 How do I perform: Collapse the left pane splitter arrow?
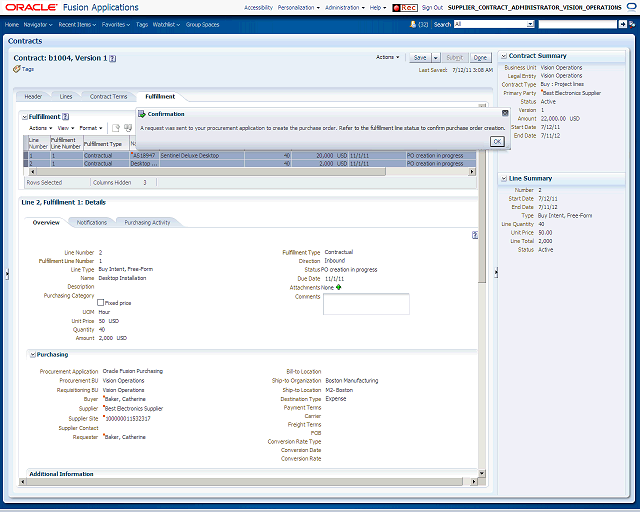[7, 274]
